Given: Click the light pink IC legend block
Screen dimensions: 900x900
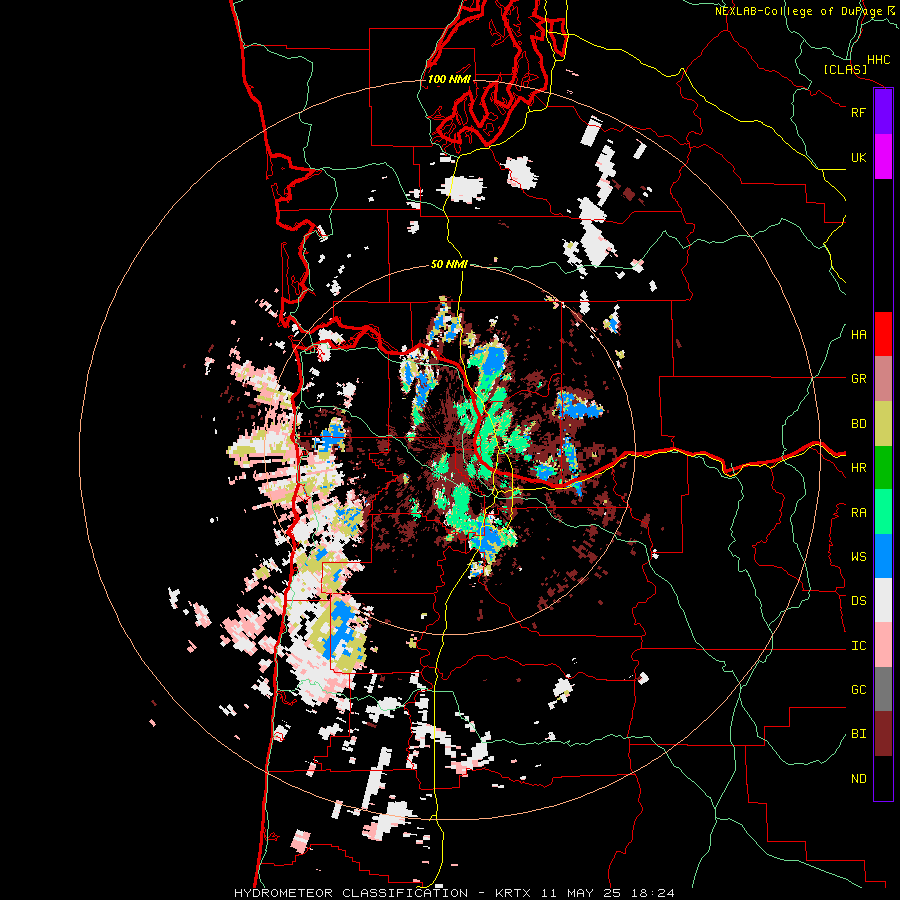Looking at the screenshot, I should [883, 645].
